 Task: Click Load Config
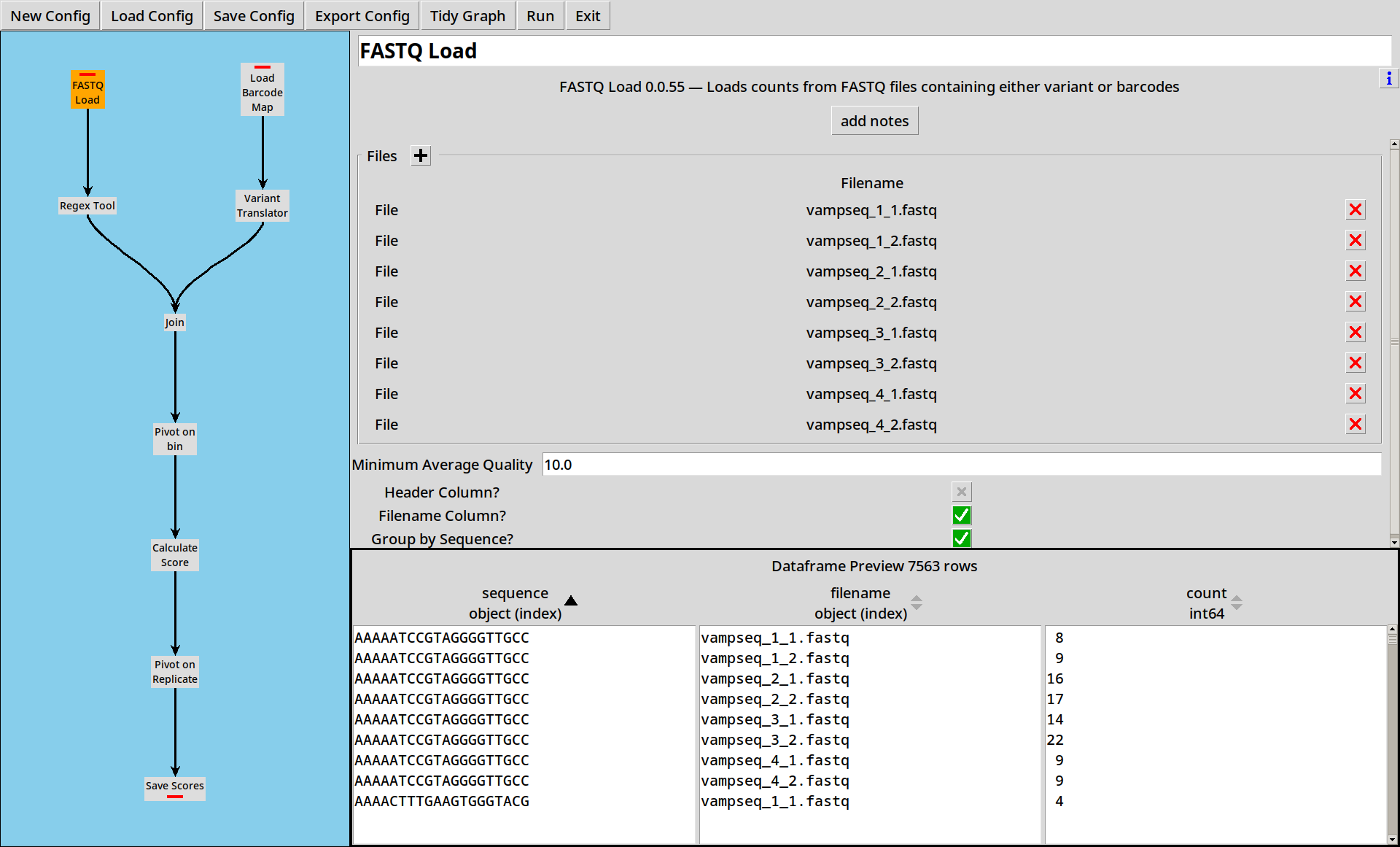tap(152, 16)
